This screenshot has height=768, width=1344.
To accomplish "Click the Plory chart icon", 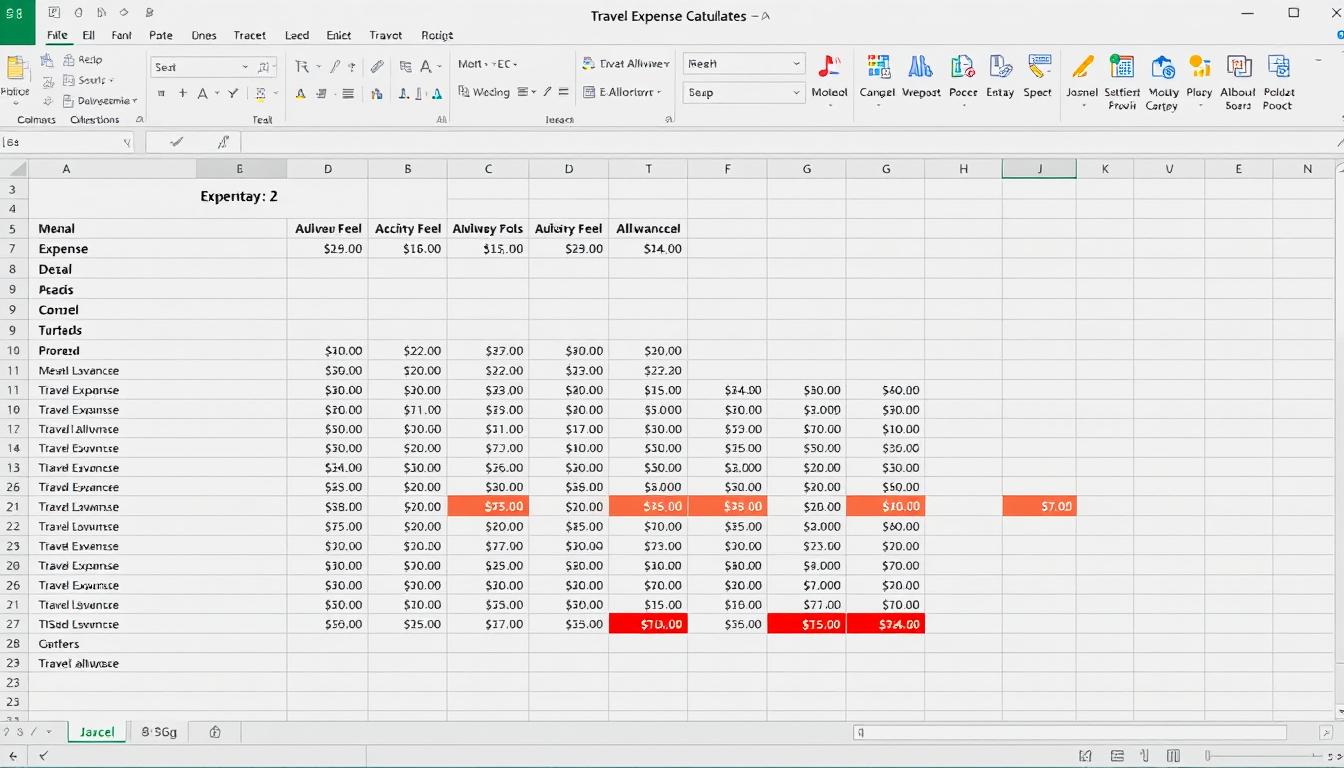I will [x=1199, y=67].
